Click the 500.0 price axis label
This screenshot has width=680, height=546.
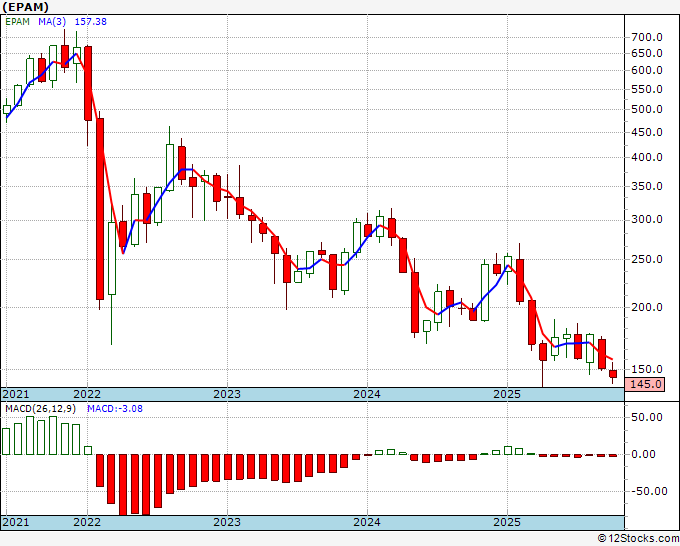tap(647, 109)
